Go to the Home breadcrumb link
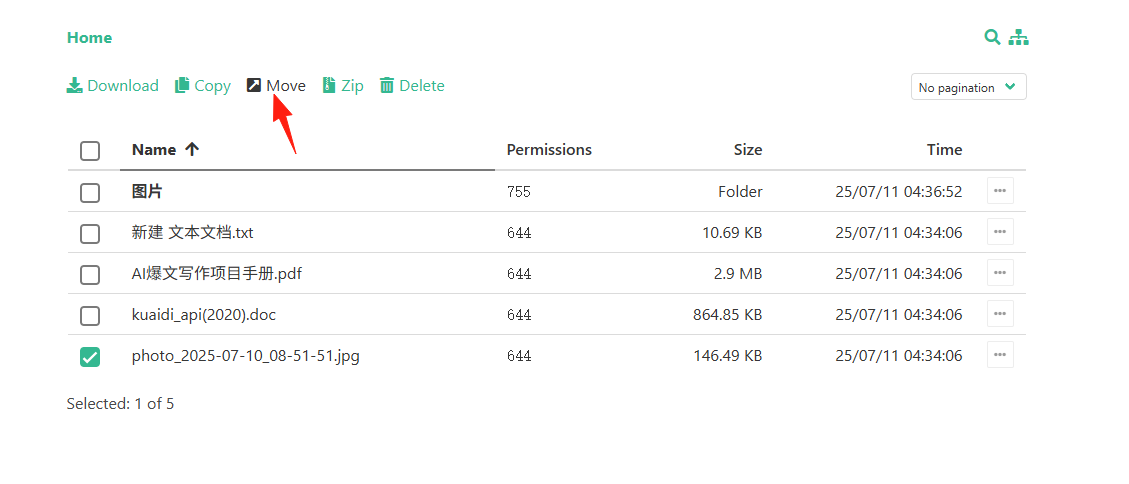Viewport: 1129px width, 484px height. (x=89, y=37)
